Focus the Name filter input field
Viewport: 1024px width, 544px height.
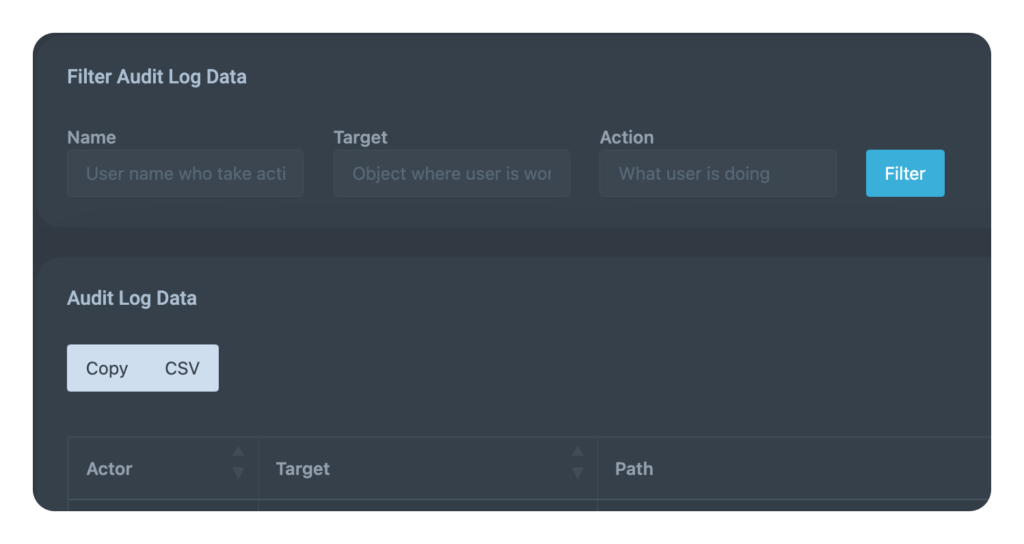pos(185,173)
